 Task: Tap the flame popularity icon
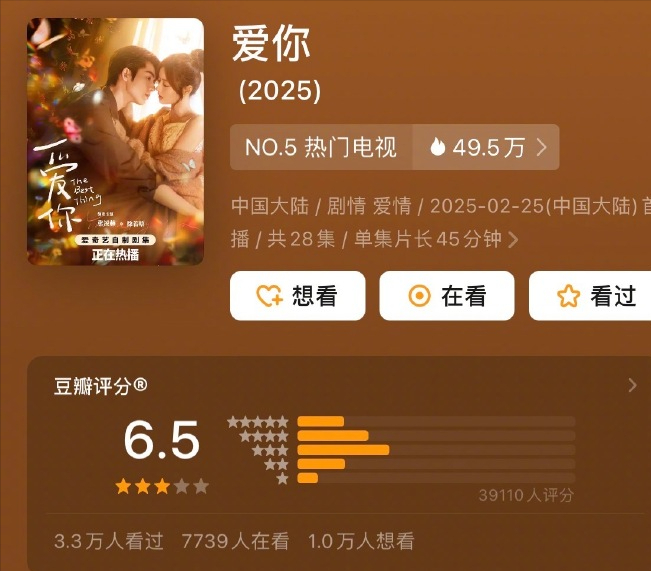tap(438, 147)
